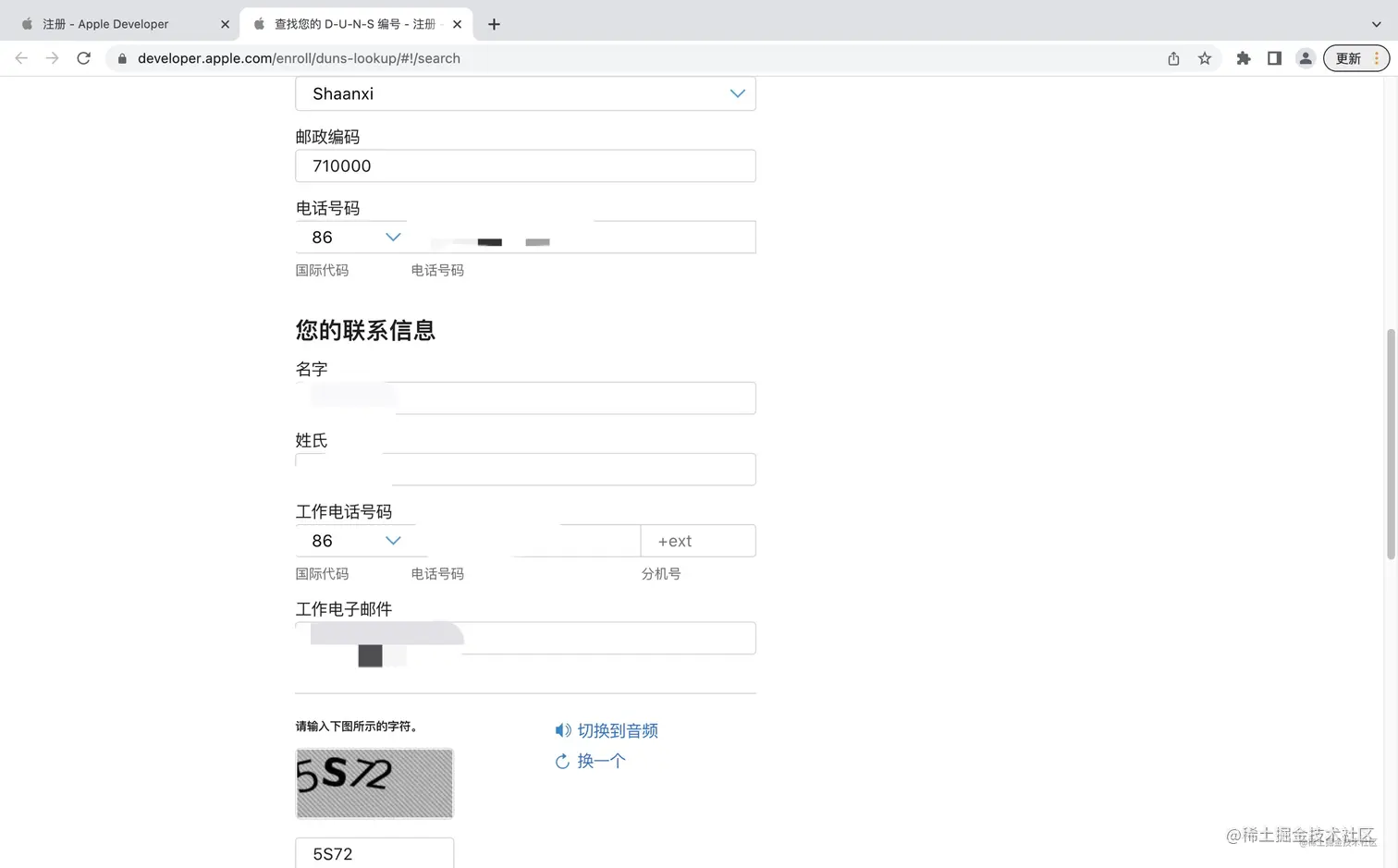Click the 工作电话号码 number field
The width and height of the screenshot is (1398, 868).
pyautogui.click(x=525, y=541)
